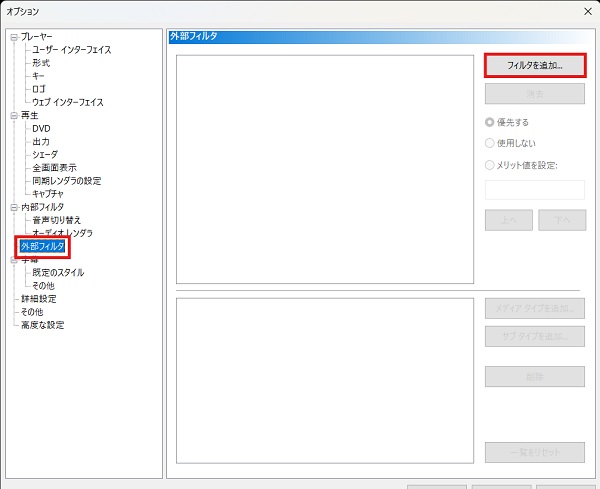
Task: Click the empty external filter list box
Action: click(x=324, y=169)
